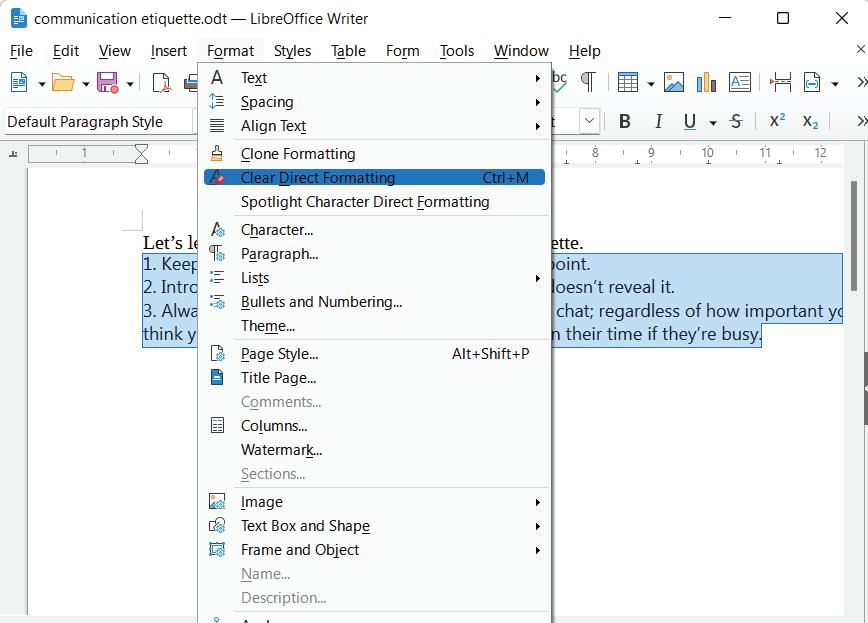The image size is (868, 623).
Task: Open the View menu
Action: 115,51
